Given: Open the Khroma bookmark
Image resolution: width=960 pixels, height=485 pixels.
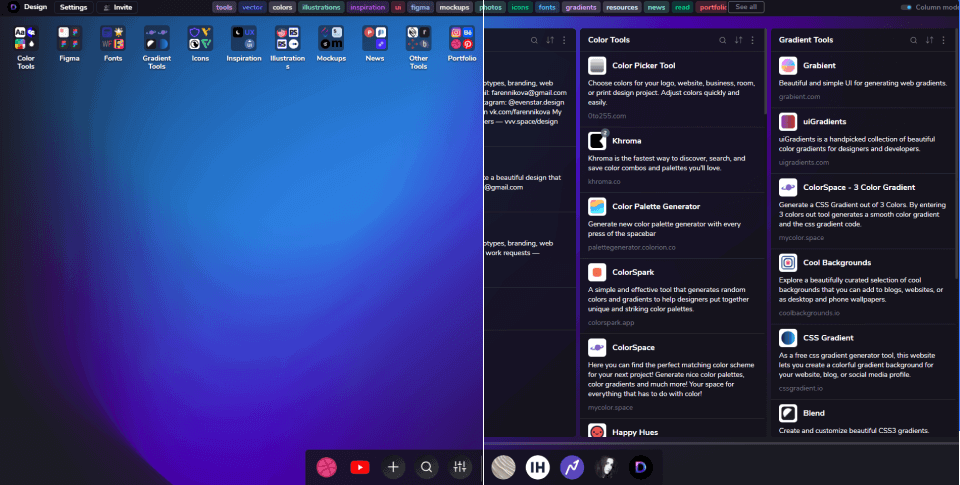Looking at the screenshot, I should 672,159.
